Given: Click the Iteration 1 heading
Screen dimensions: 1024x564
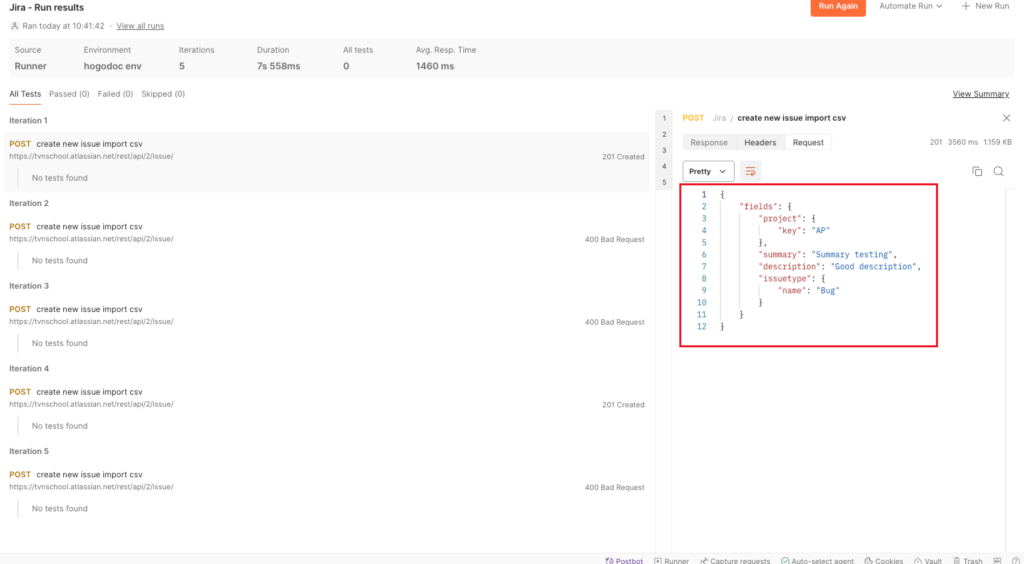Looking at the screenshot, I should 29,121.
